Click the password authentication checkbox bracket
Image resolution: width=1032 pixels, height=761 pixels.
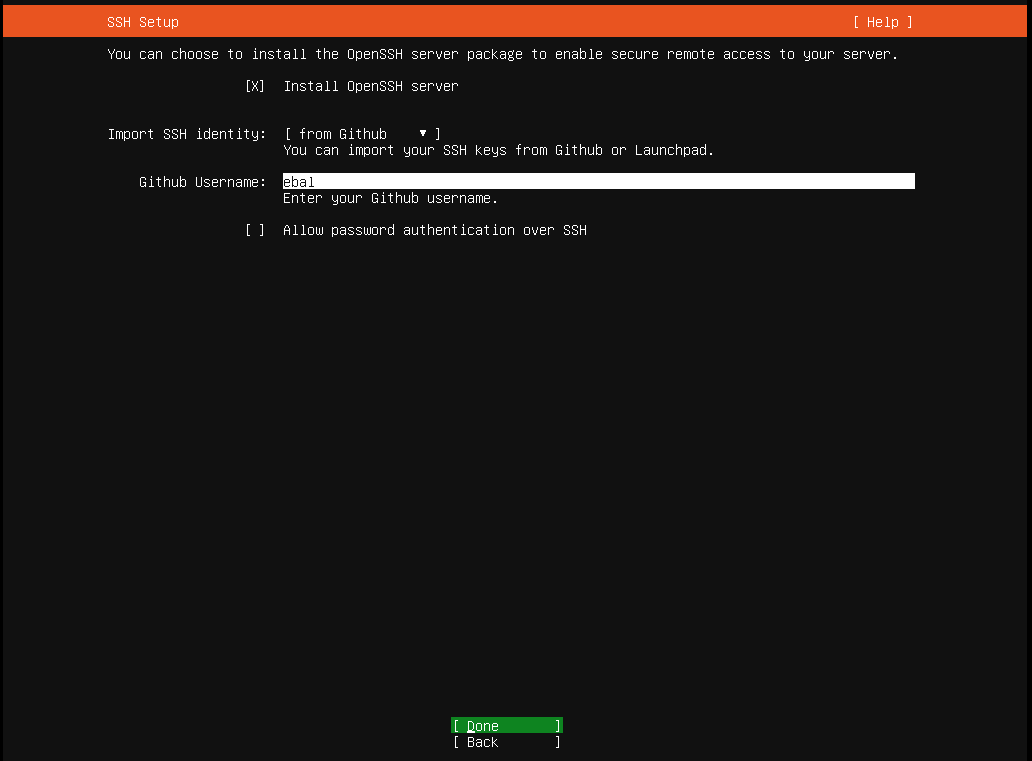(x=255, y=230)
